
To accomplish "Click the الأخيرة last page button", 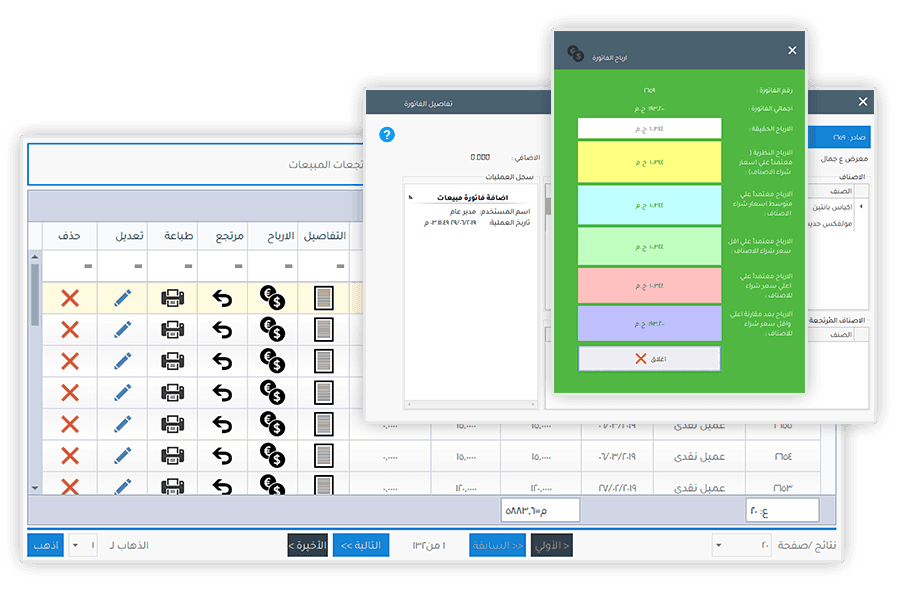I will [307, 545].
